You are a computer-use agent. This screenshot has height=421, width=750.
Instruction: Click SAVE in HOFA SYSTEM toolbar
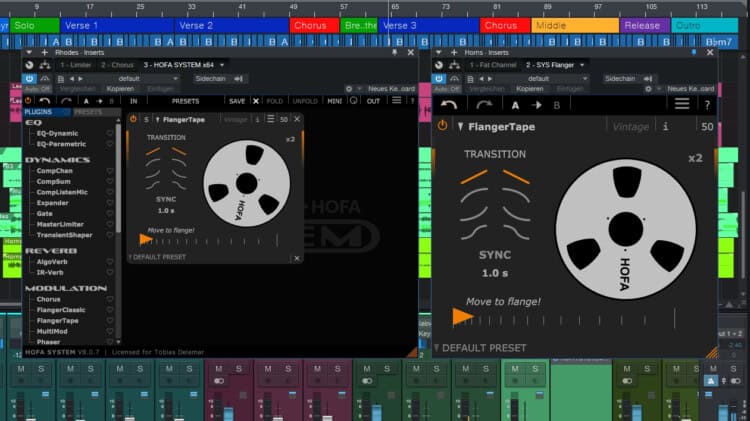point(237,101)
